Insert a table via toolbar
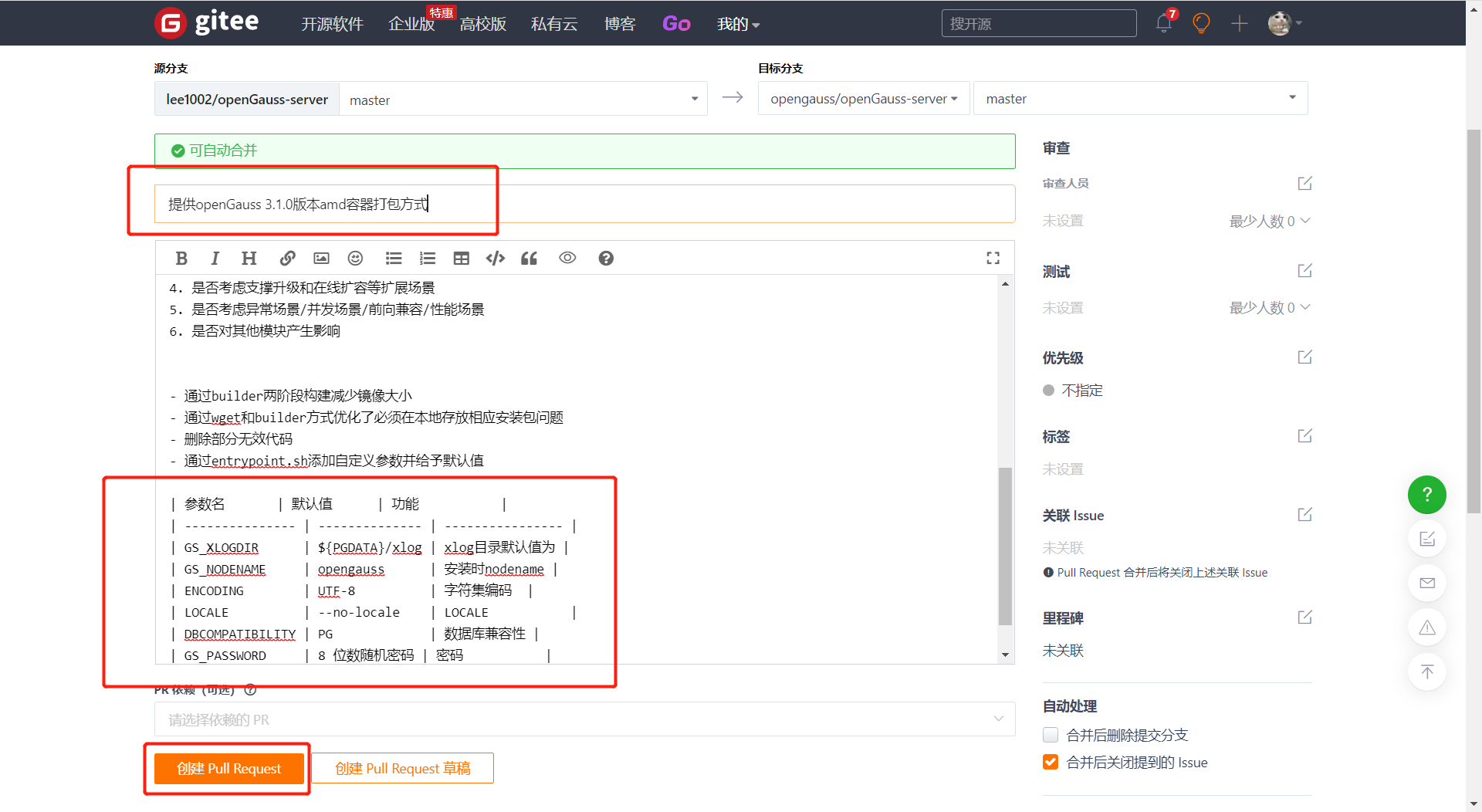The height and width of the screenshot is (812, 1482). coord(462,259)
